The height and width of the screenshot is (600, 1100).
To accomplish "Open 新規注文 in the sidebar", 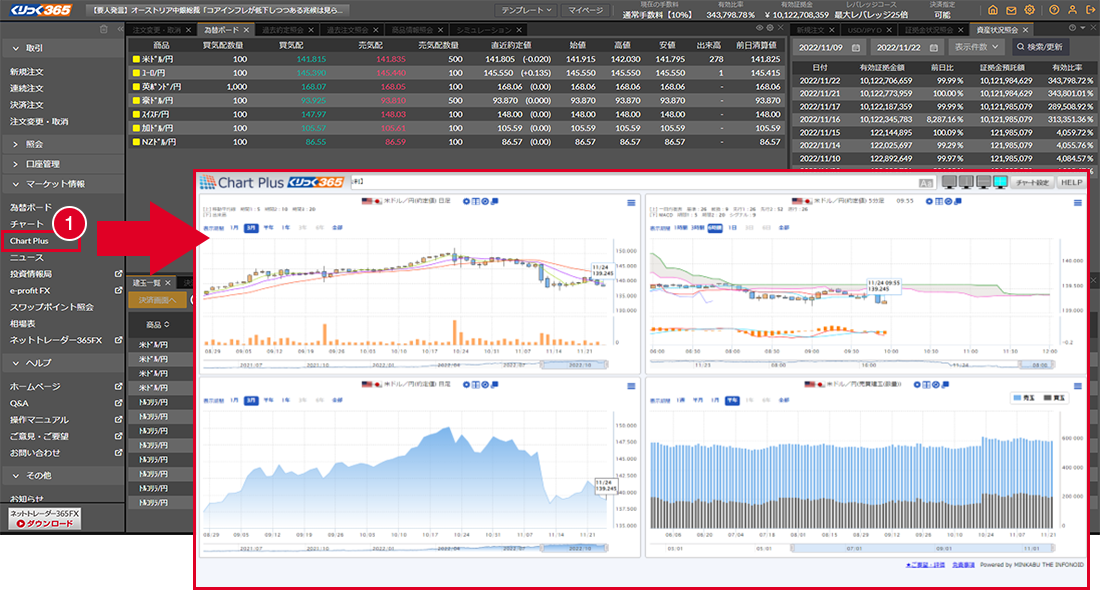I will (x=27, y=72).
